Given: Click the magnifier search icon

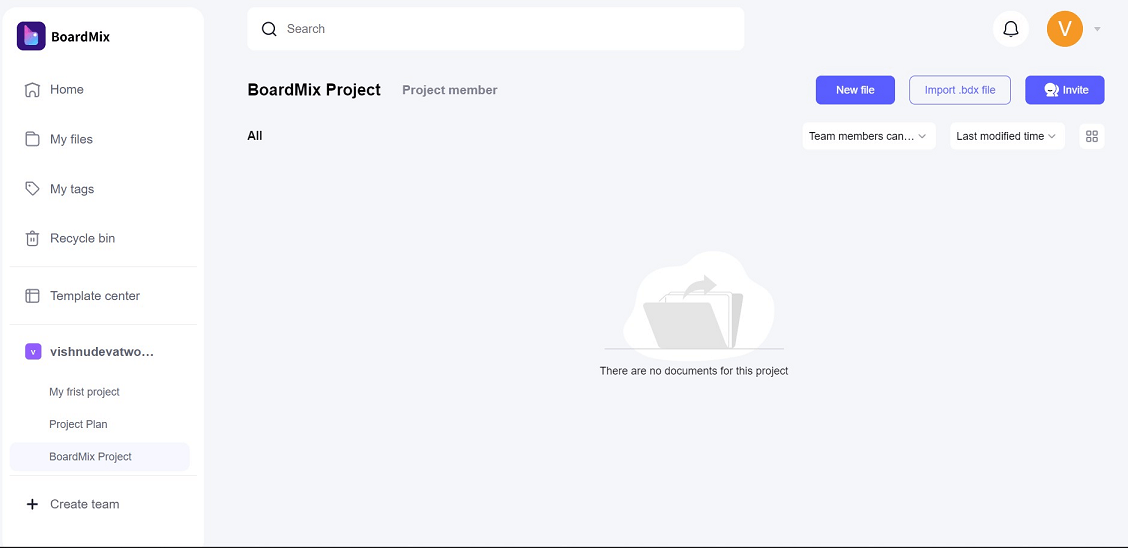Looking at the screenshot, I should click(x=269, y=29).
